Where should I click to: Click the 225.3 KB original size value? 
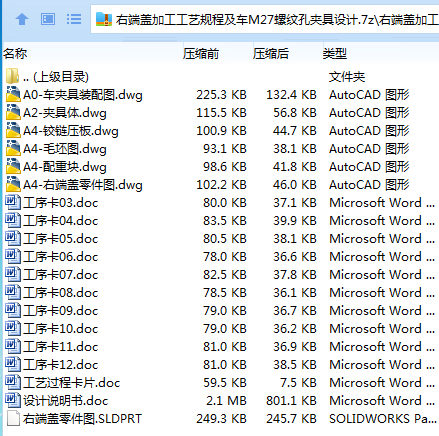pyautogui.click(x=221, y=95)
